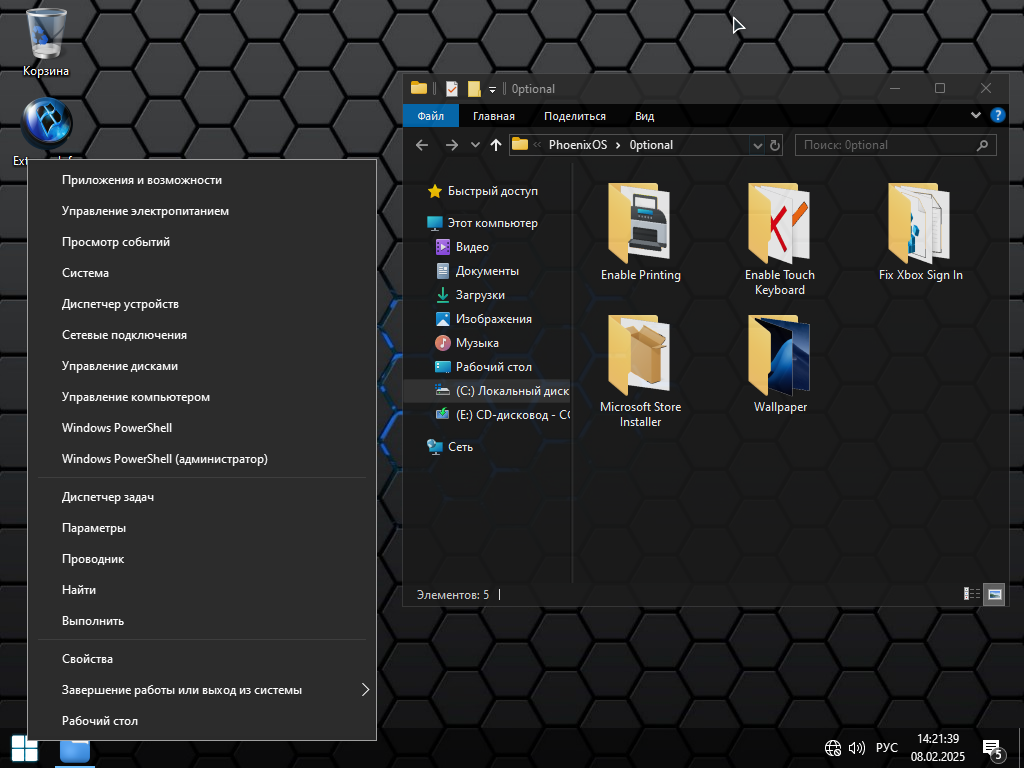Open the network globe tray icon

coord(833,748)
